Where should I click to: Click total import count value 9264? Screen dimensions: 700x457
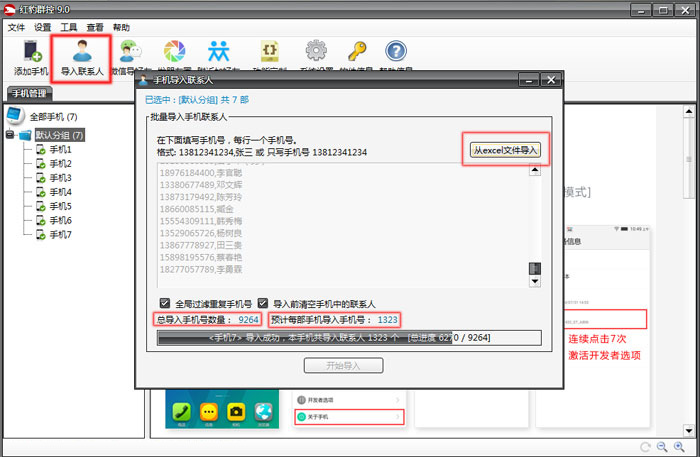coord(248,320)
